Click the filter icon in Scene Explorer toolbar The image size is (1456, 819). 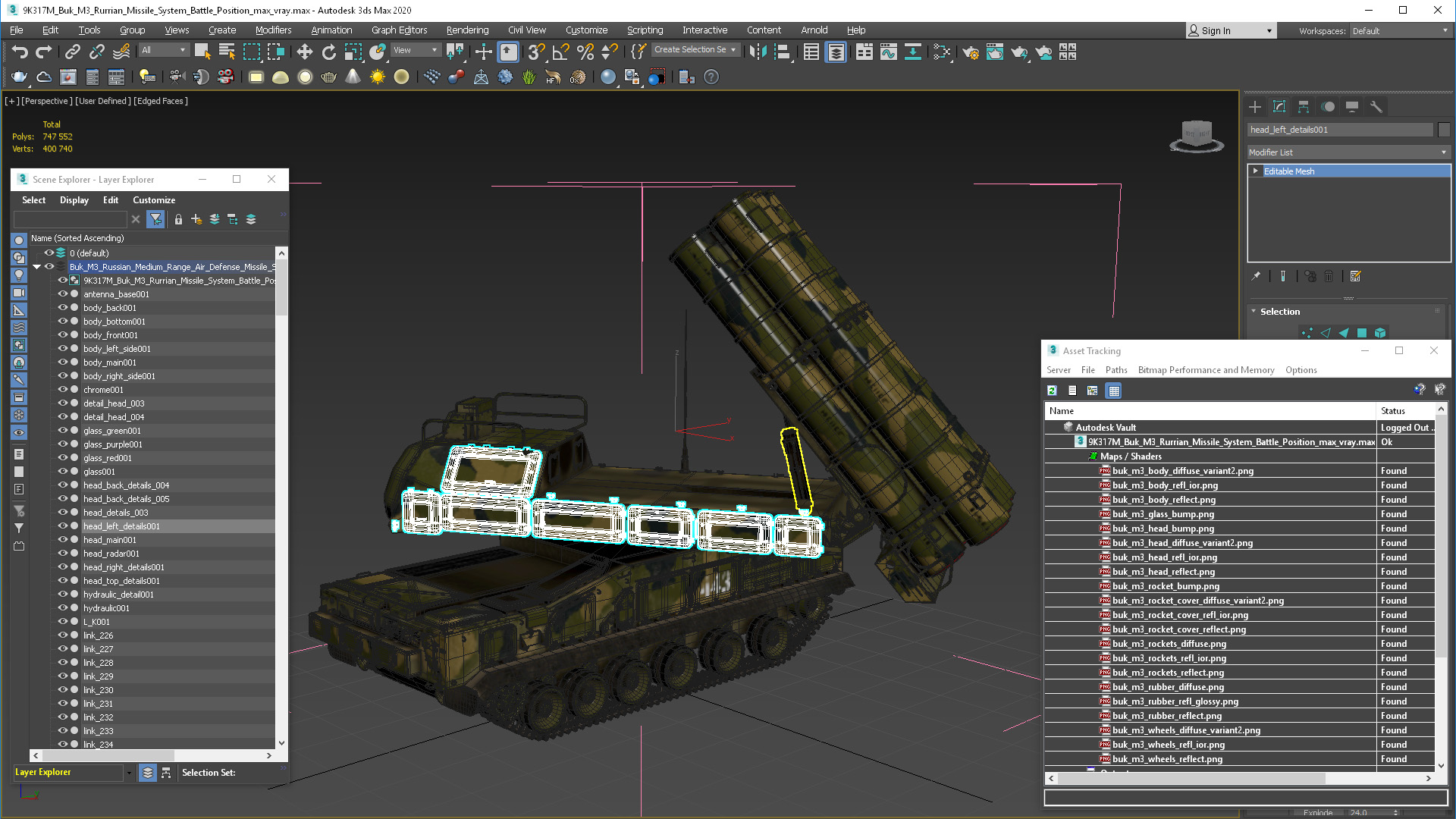coord(155,219)
